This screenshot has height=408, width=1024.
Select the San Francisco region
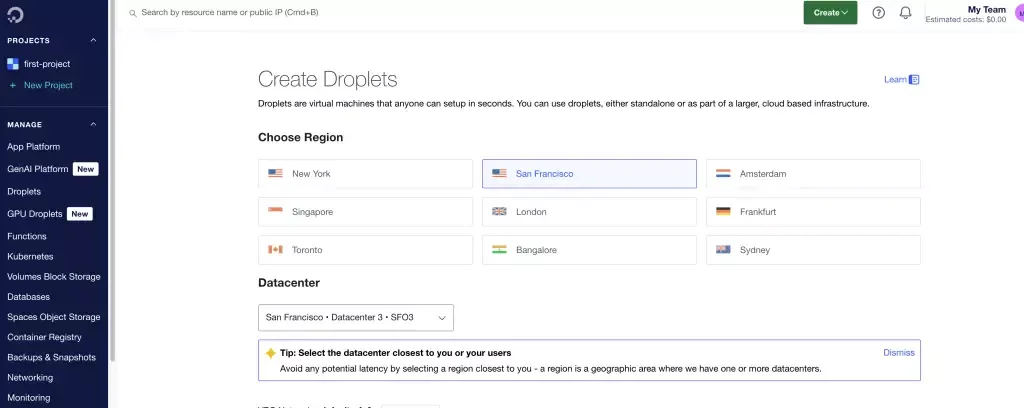(589, 174)
